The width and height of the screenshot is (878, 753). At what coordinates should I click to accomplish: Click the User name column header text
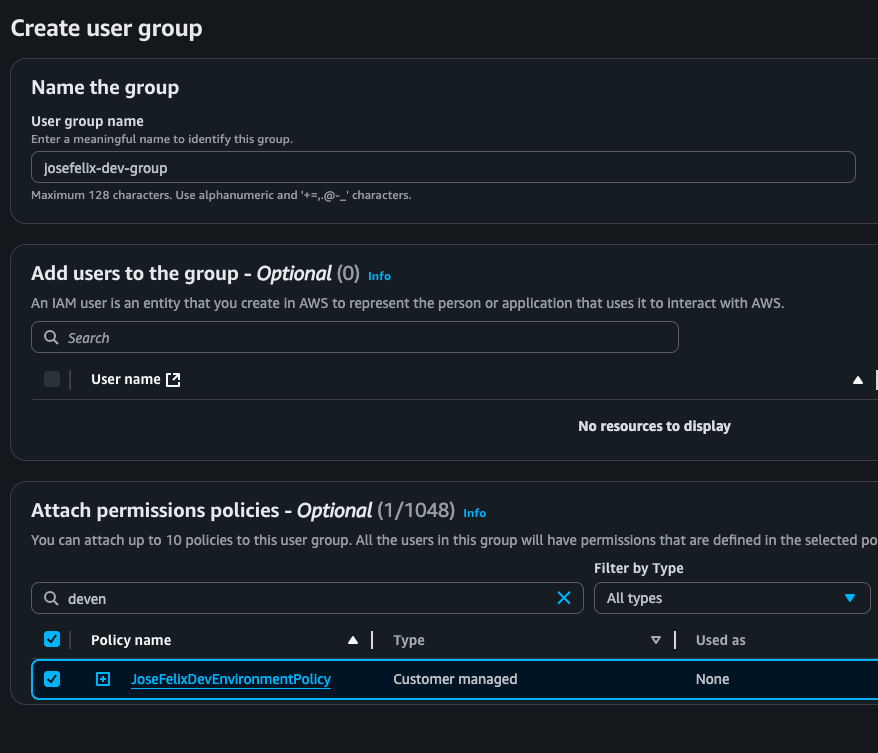[126, 380]
